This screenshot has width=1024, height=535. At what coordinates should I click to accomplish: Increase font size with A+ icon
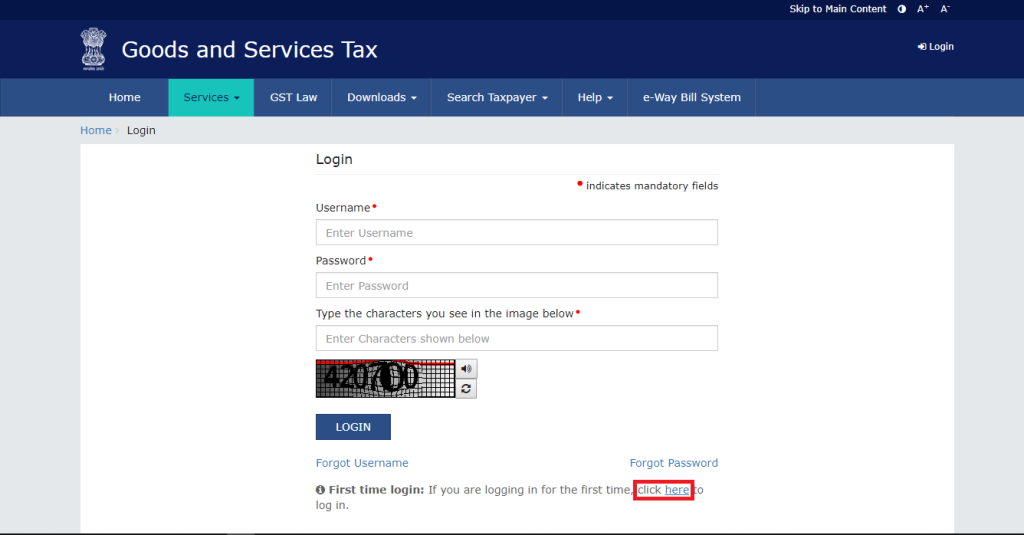click(x=923, y=9)
